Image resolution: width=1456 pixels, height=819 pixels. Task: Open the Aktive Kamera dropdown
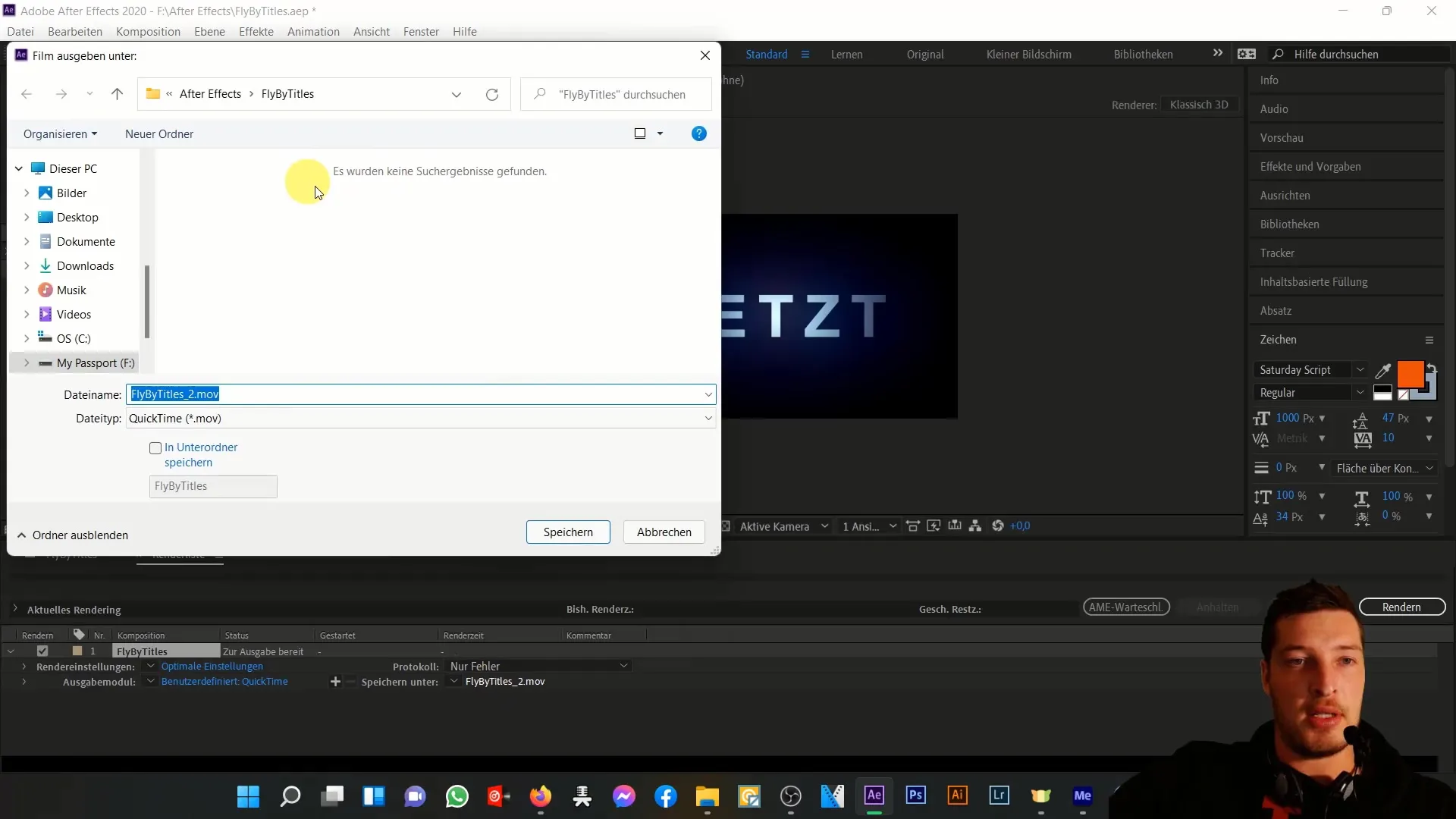783,526
